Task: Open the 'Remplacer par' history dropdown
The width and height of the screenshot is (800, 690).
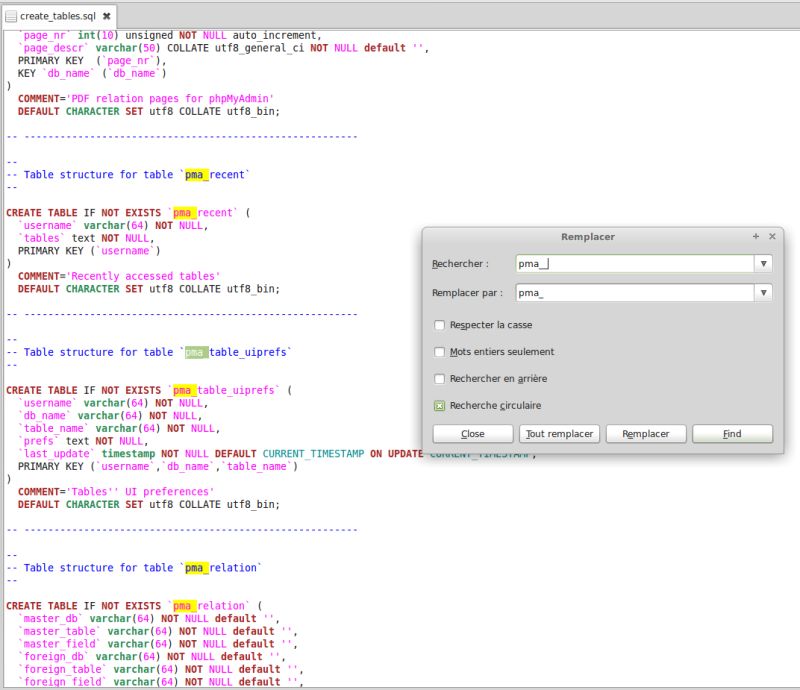Action: [x=763, y=292]
